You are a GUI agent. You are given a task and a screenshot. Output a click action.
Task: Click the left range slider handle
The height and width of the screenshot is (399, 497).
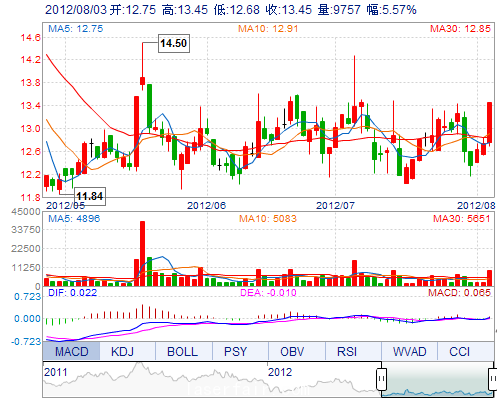pyautogui.click(x=381, y=379)
